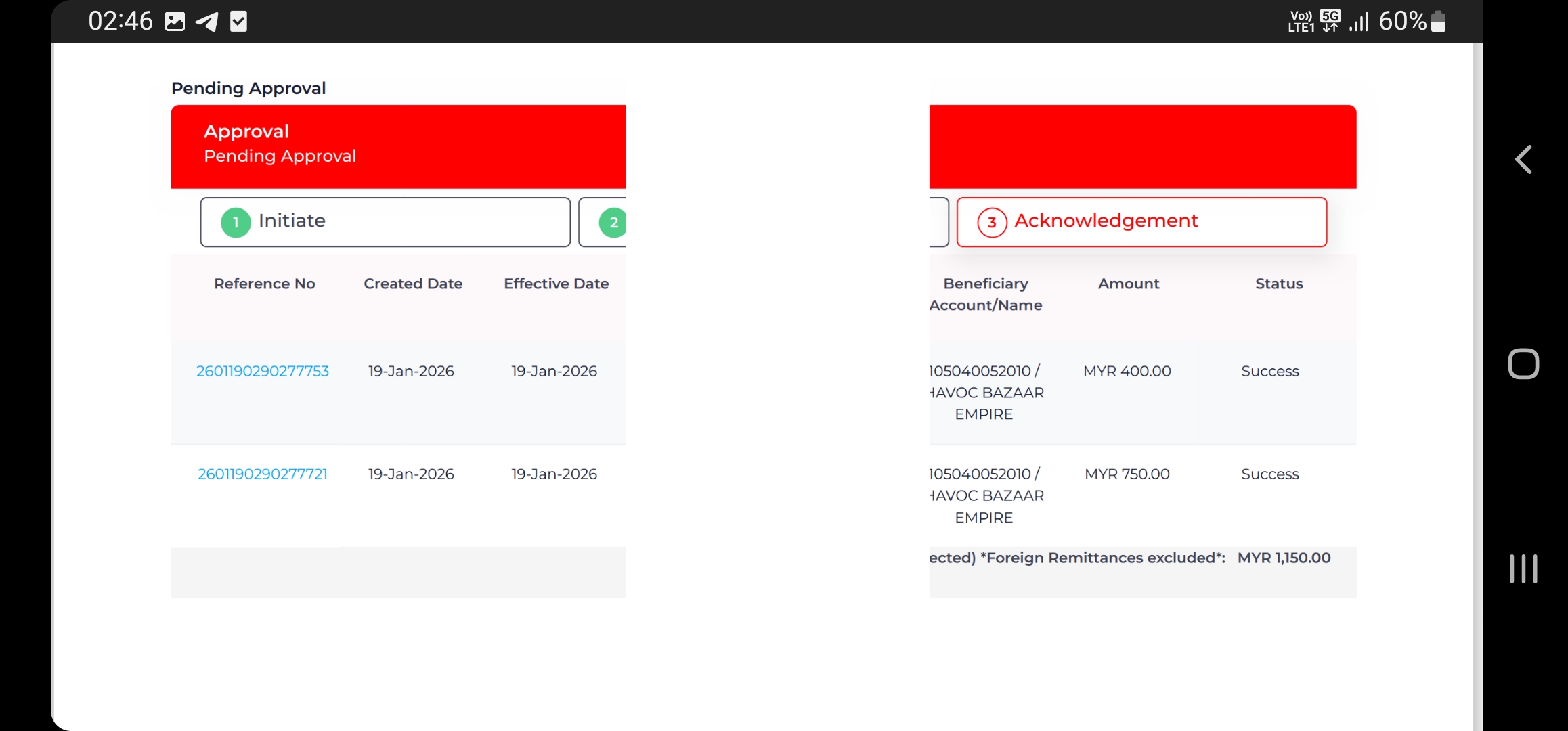1568x731 pixels.
Task: Tap the MYR 750.00 amount cell
Action: click(1127, 474)
